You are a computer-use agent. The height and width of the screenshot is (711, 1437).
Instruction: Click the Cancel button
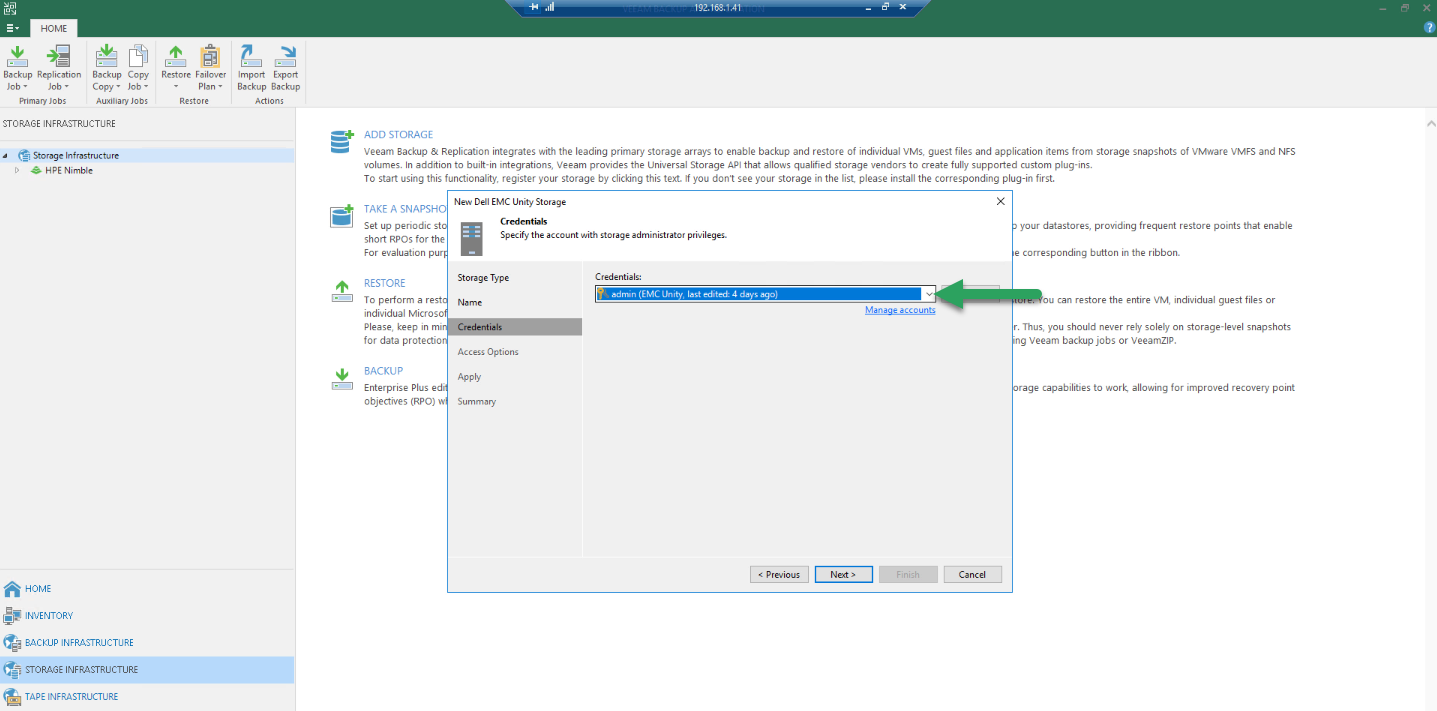(972, 574)
